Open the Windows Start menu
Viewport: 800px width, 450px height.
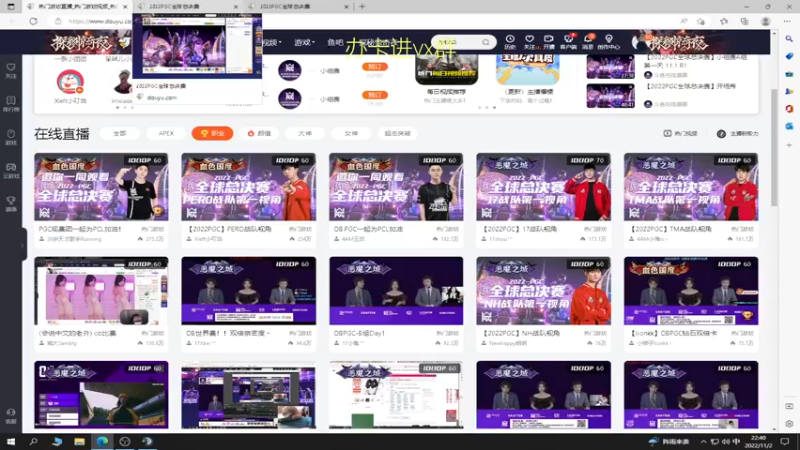11,441
